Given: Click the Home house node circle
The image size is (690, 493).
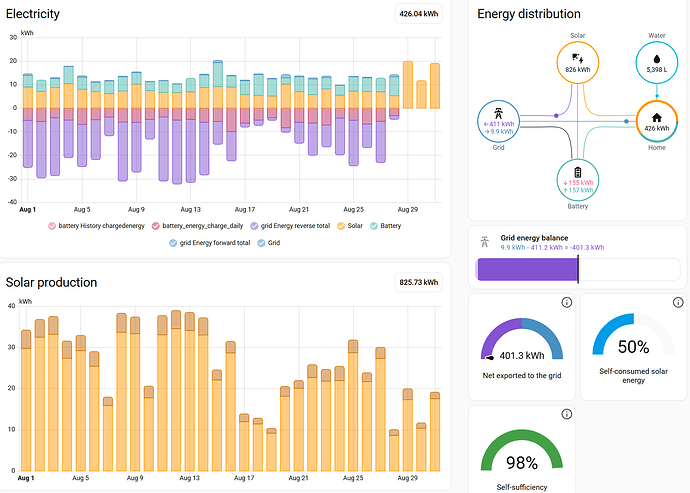Looking at the screenshot, I should (657, 121).
